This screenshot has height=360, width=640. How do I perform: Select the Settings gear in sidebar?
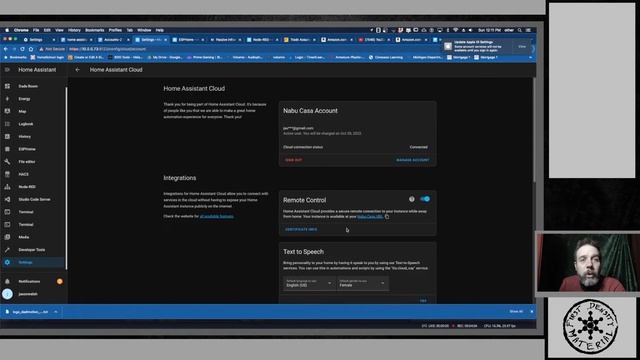tap(7, 262)
